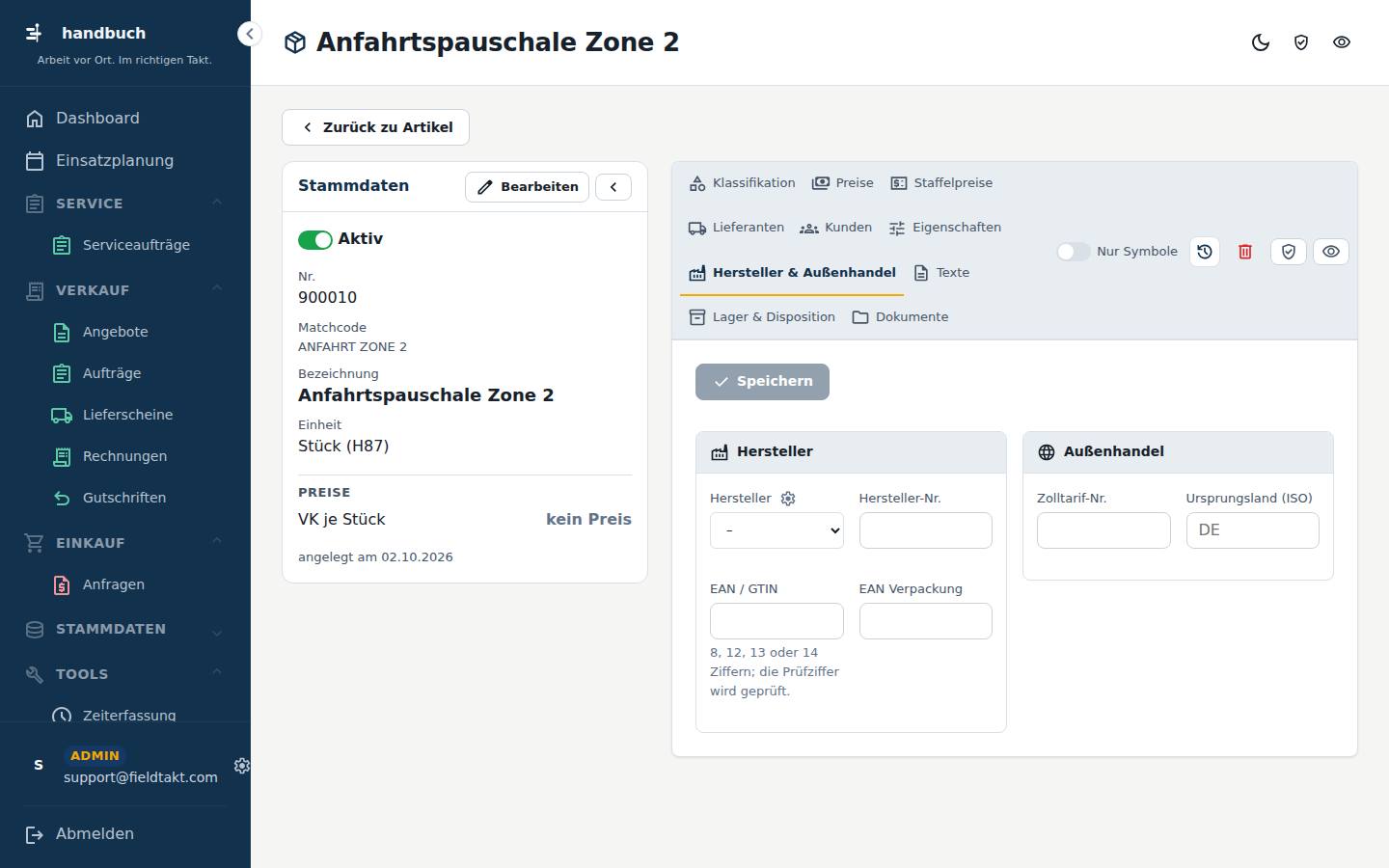1389x868 pixels.
Task: Open the Dokumente tab
Action: point(900,317)
